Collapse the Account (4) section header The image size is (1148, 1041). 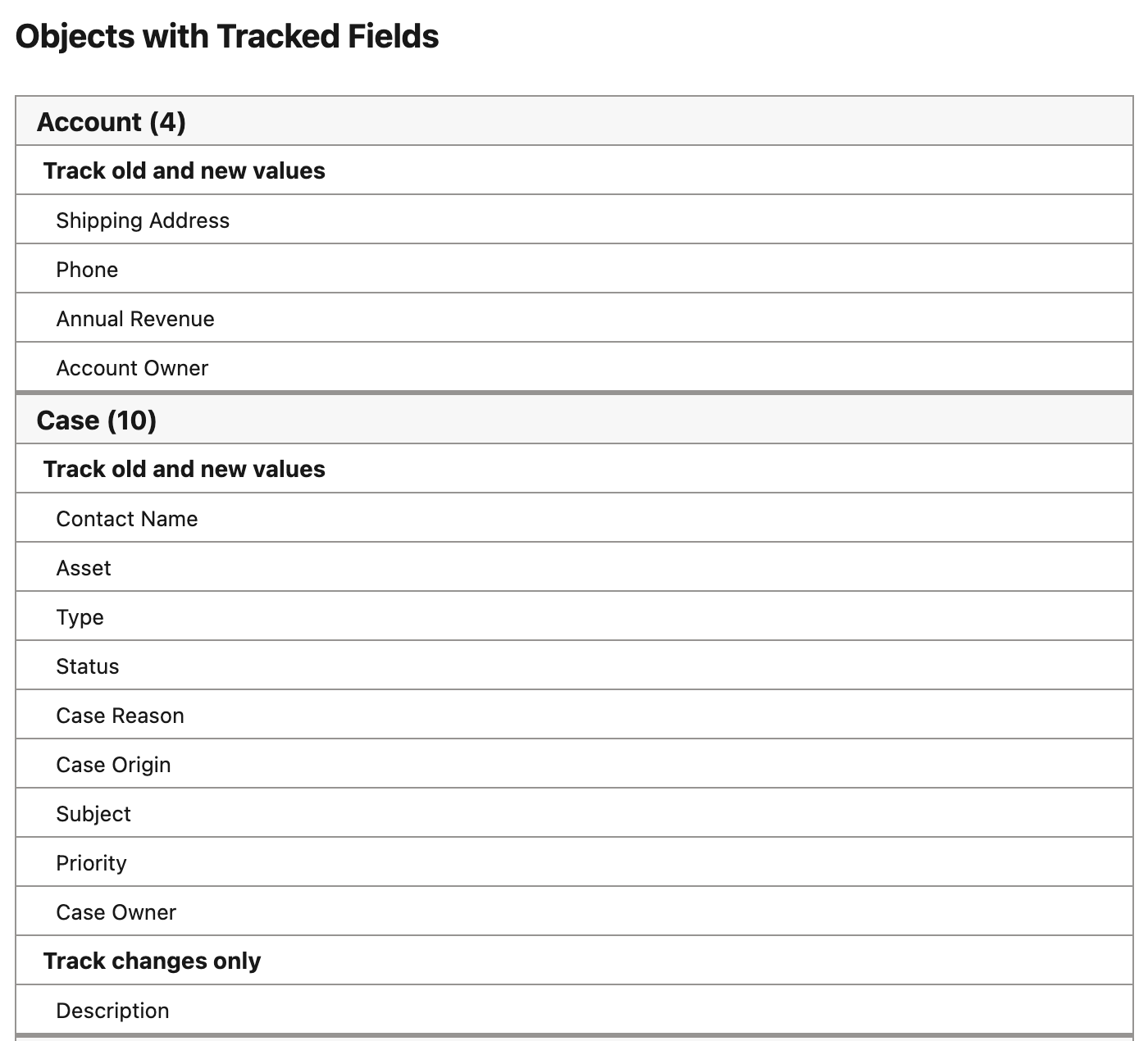[x=112, y=122]
